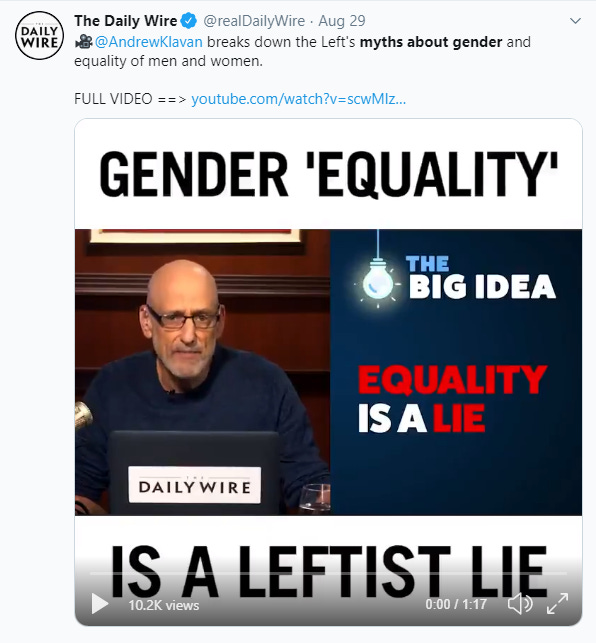Click the Daily Wire laptop logo
Viewport: 596px width, 643px height.
(194, 485)
